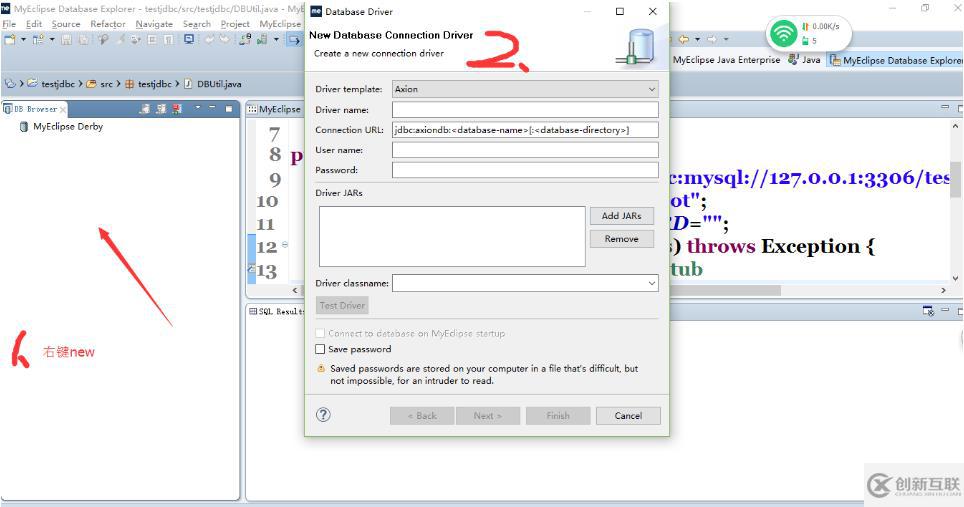Open the Project menu
The image size is (964, 507).
coord(235,23)
